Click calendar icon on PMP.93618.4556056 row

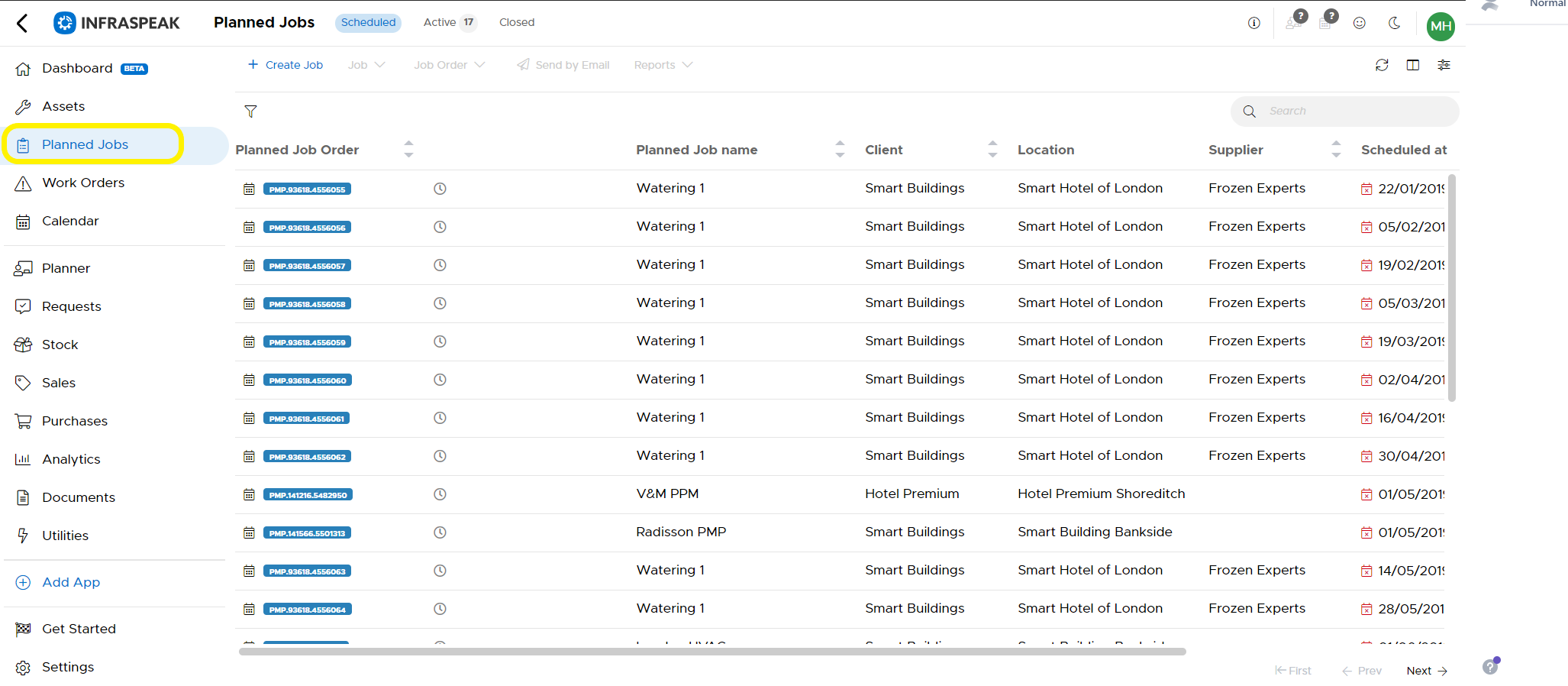[x=249, y=227]
